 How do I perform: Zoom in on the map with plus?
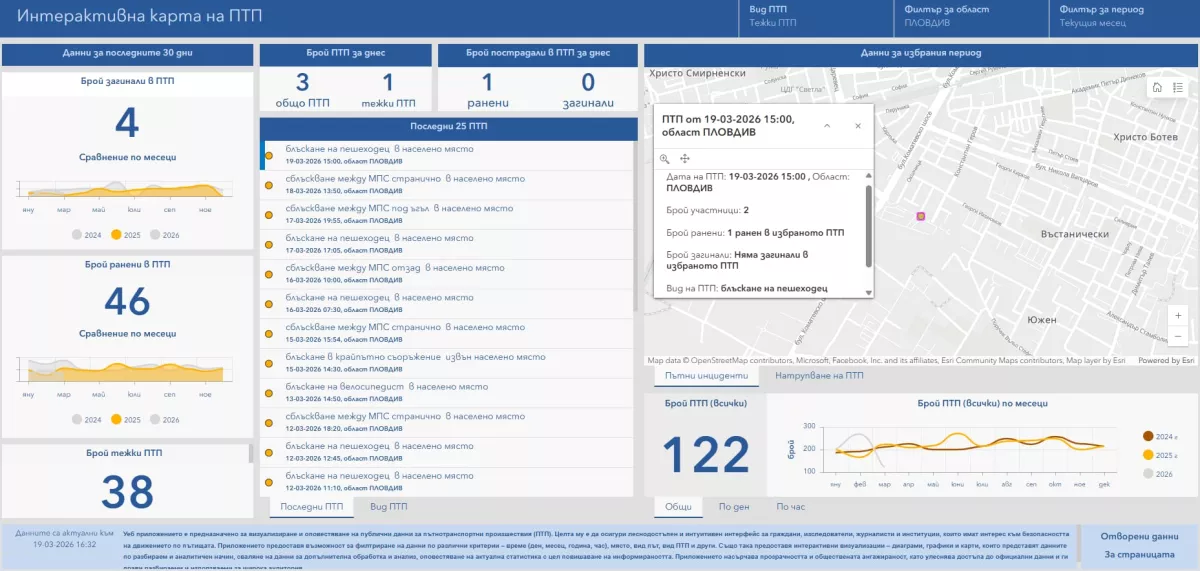pyautogui.click(x=1178, y=315)
